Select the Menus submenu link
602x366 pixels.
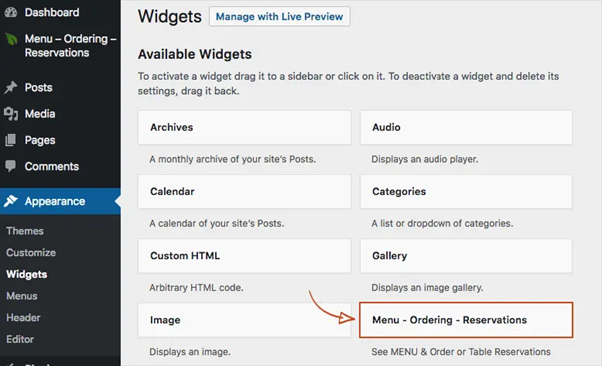coord(22,296)
